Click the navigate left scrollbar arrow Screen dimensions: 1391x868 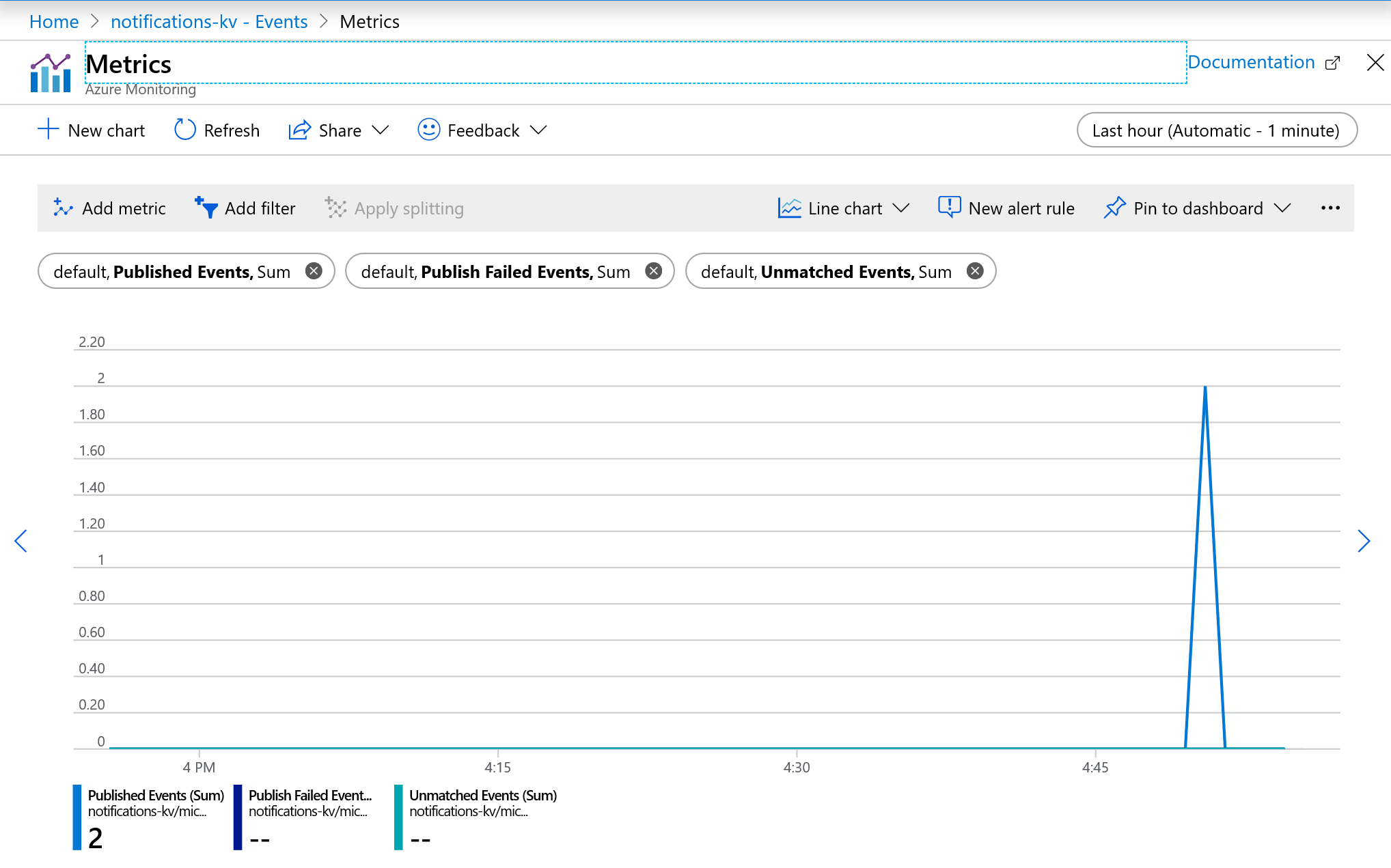(x=20, y=539)
